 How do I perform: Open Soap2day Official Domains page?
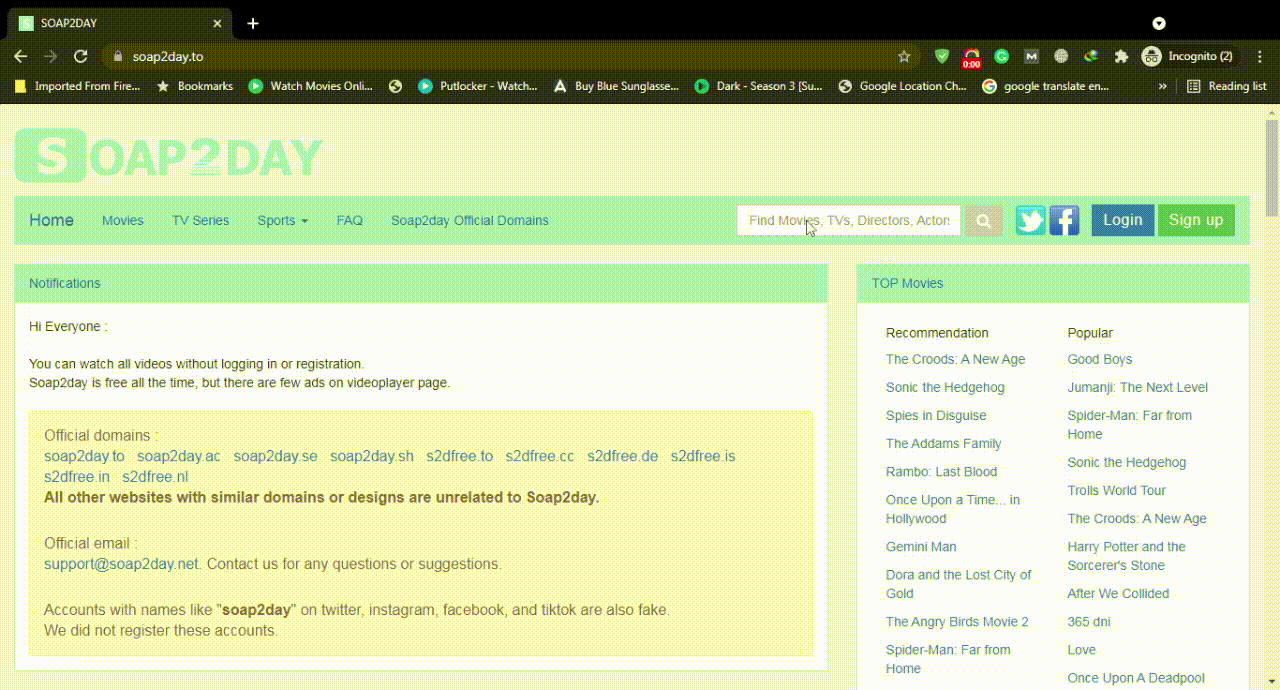[x=470, y=221]
